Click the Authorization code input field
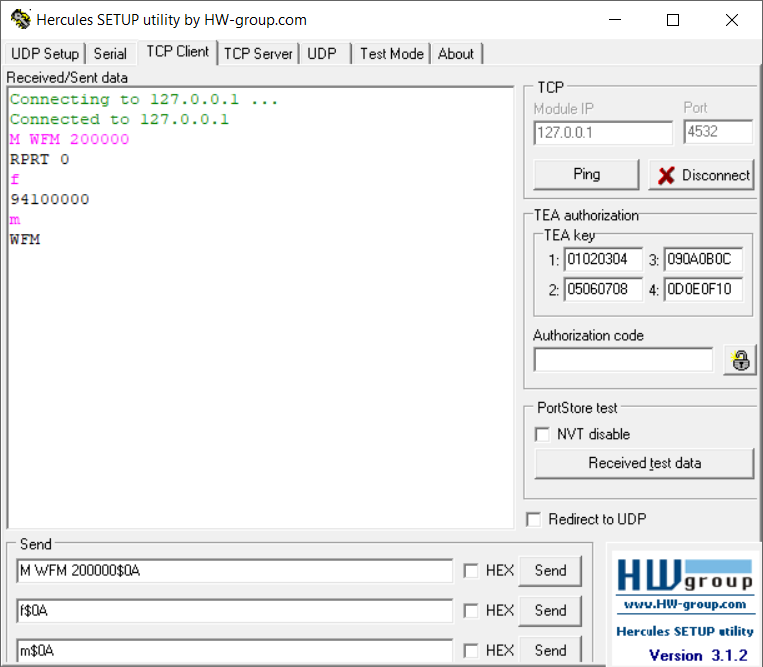The height and width of the screenshot is (667, 763). [x=623, y=360]
